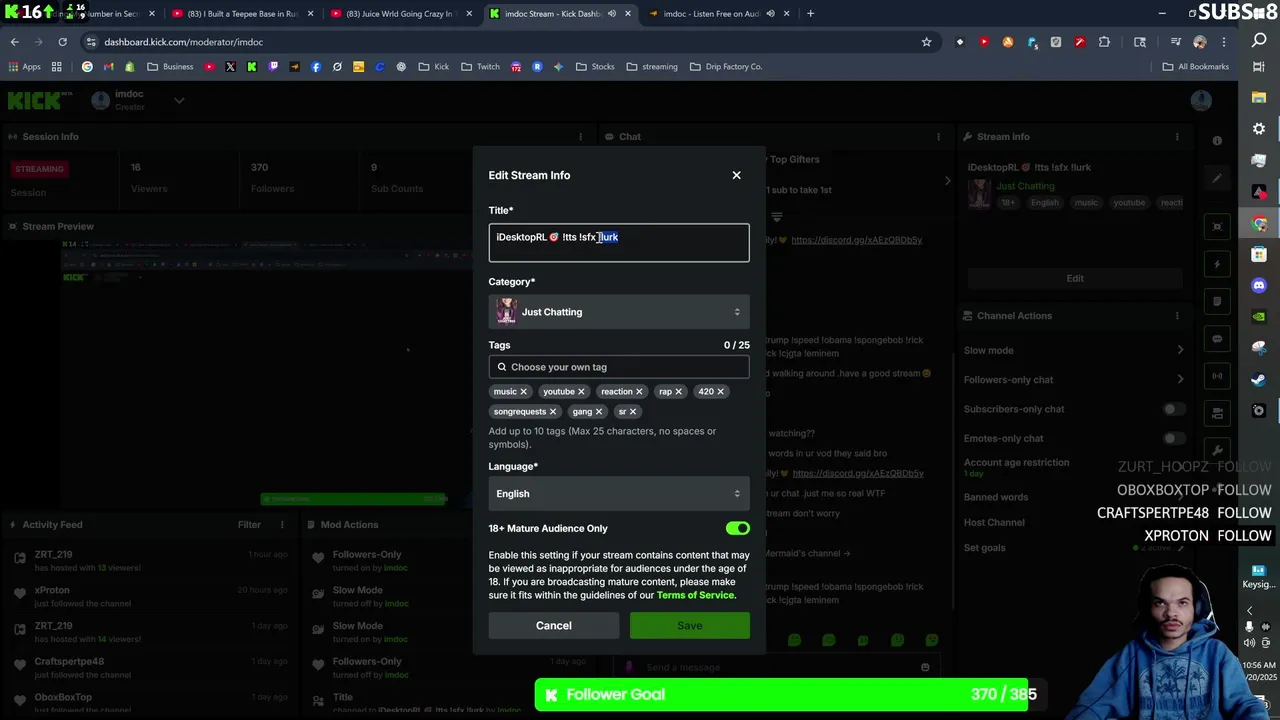The width and height of the screenshot is (1280, 720).
Task: Open Stream Info panel options menu
Action: click(1176, 137)
